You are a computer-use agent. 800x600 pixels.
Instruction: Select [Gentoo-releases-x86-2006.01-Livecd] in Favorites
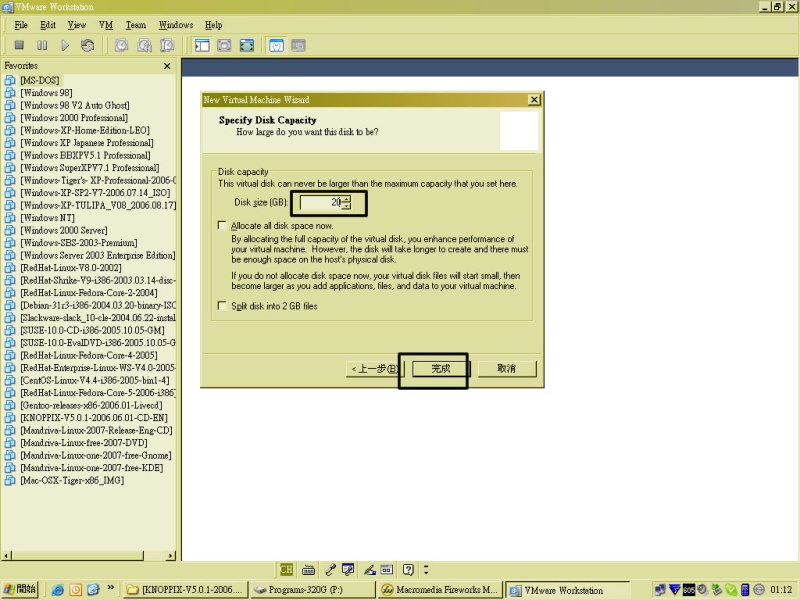(91, 405)
